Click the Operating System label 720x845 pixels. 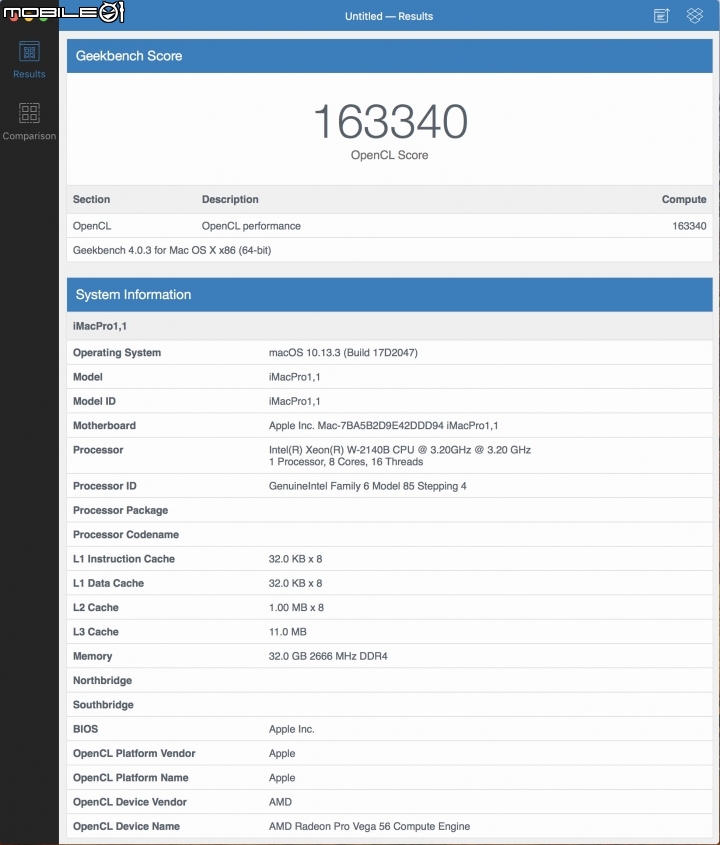[117, 352]
